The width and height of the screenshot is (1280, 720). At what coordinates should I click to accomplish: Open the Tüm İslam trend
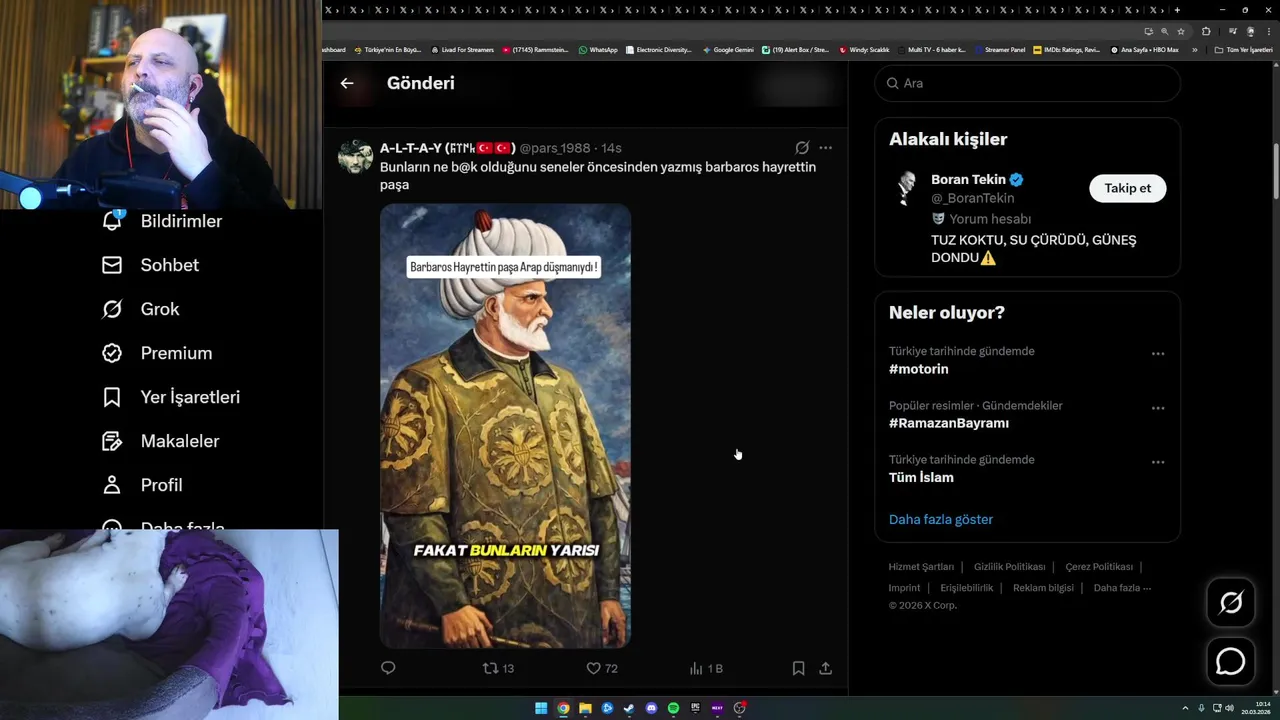(x=921, y=477)
